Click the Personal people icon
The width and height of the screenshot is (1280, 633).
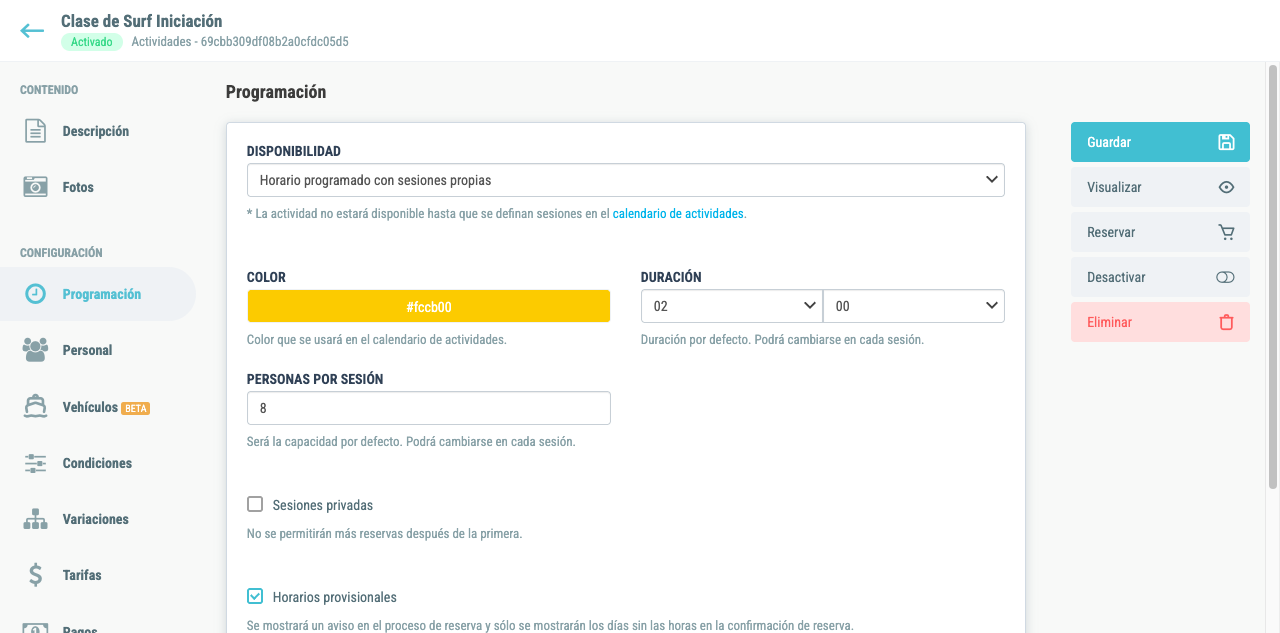coord(36,350)
